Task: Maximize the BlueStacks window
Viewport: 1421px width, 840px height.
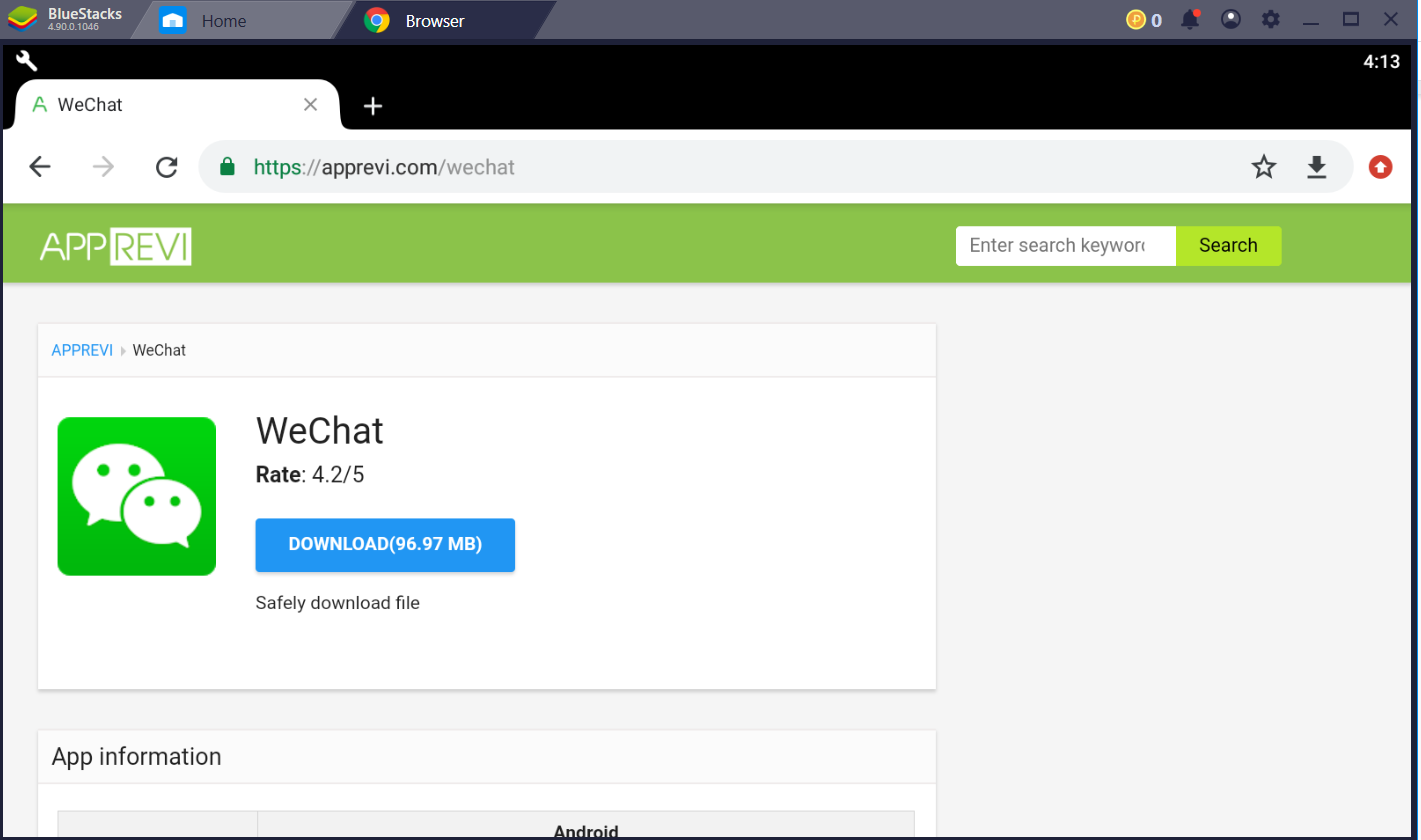Action: [1351, 19]
